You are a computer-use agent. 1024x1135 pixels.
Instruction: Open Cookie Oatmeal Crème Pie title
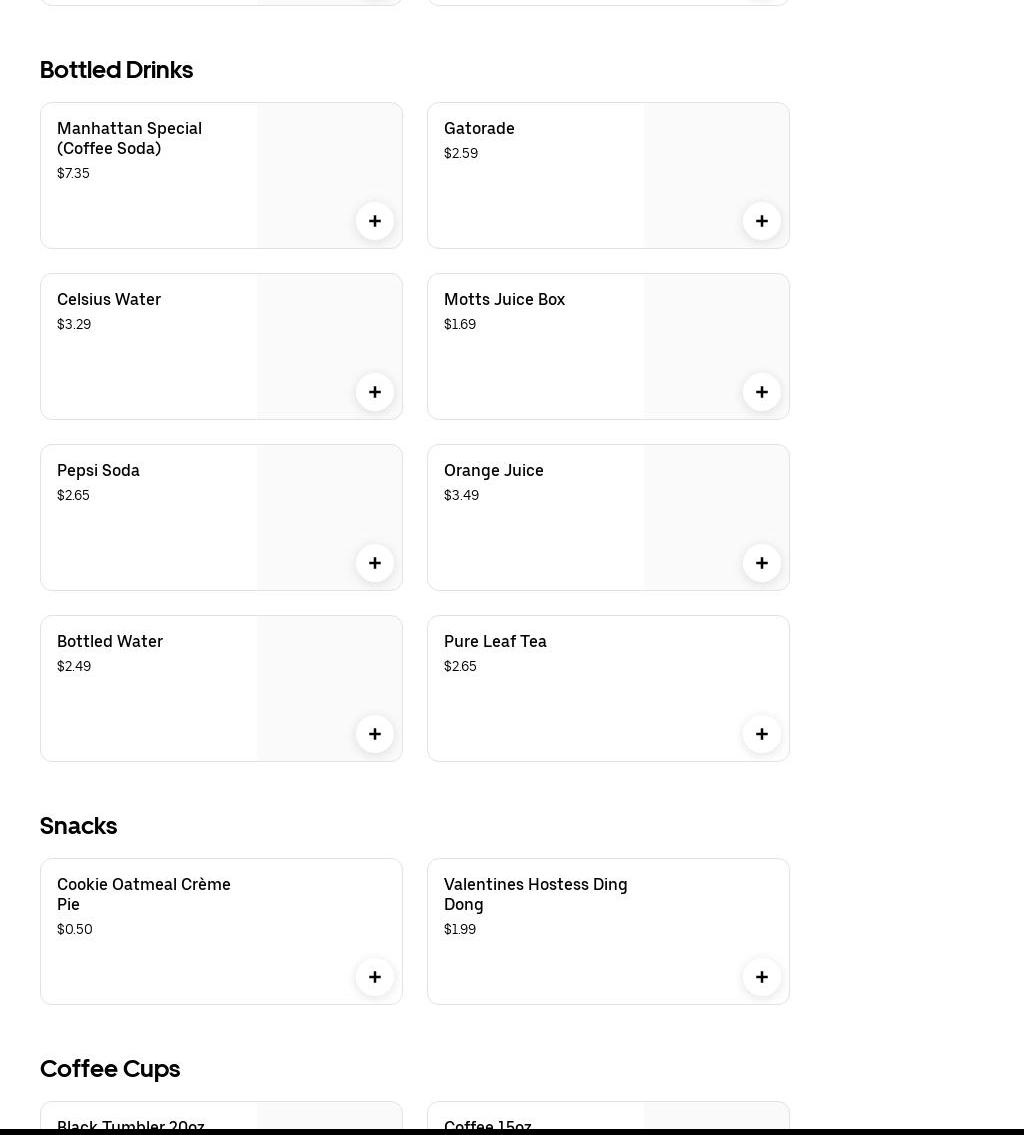[x=143, y=894]
